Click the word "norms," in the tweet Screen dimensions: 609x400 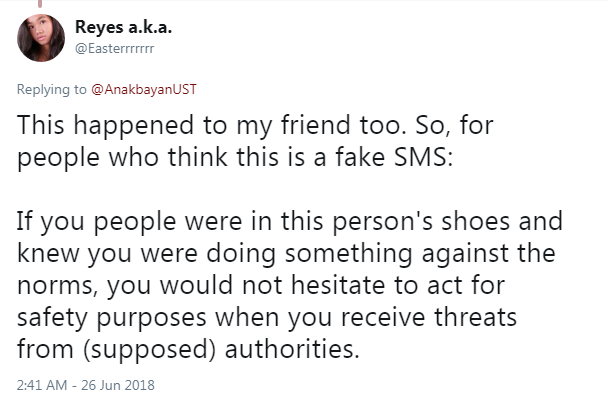coord(57,286)
